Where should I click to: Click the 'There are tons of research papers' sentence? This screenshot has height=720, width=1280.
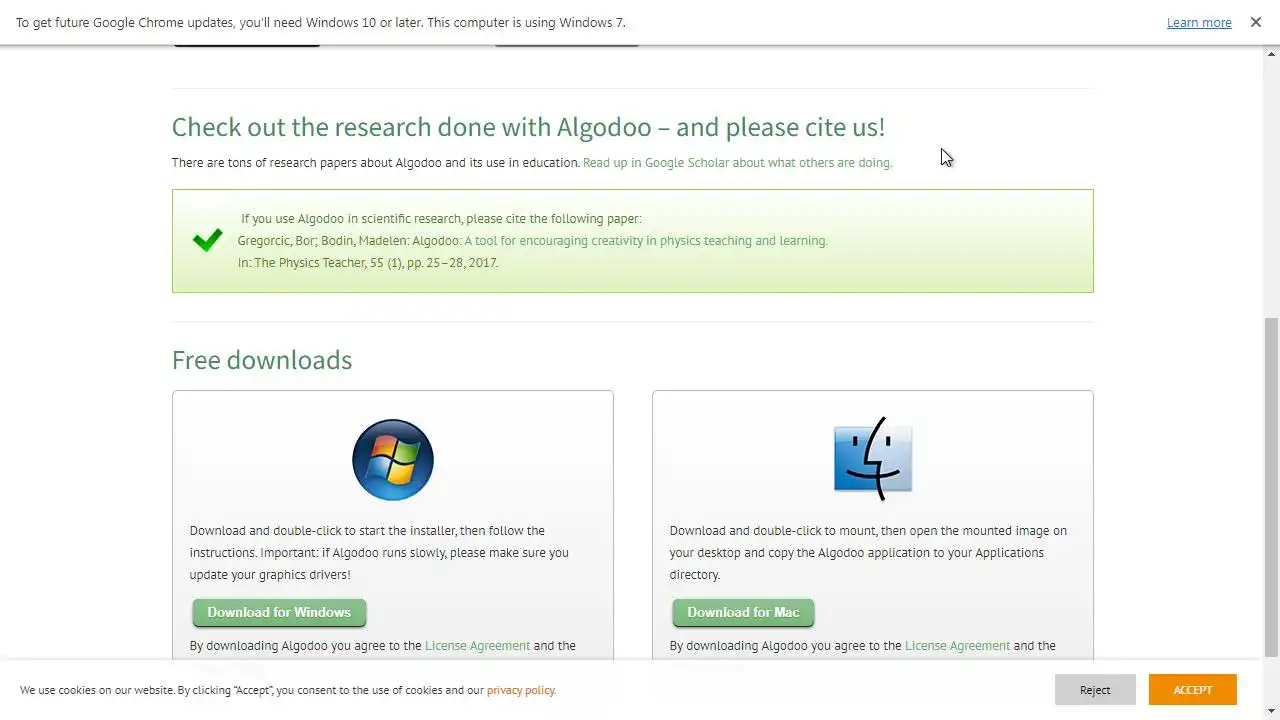point(376,162)
